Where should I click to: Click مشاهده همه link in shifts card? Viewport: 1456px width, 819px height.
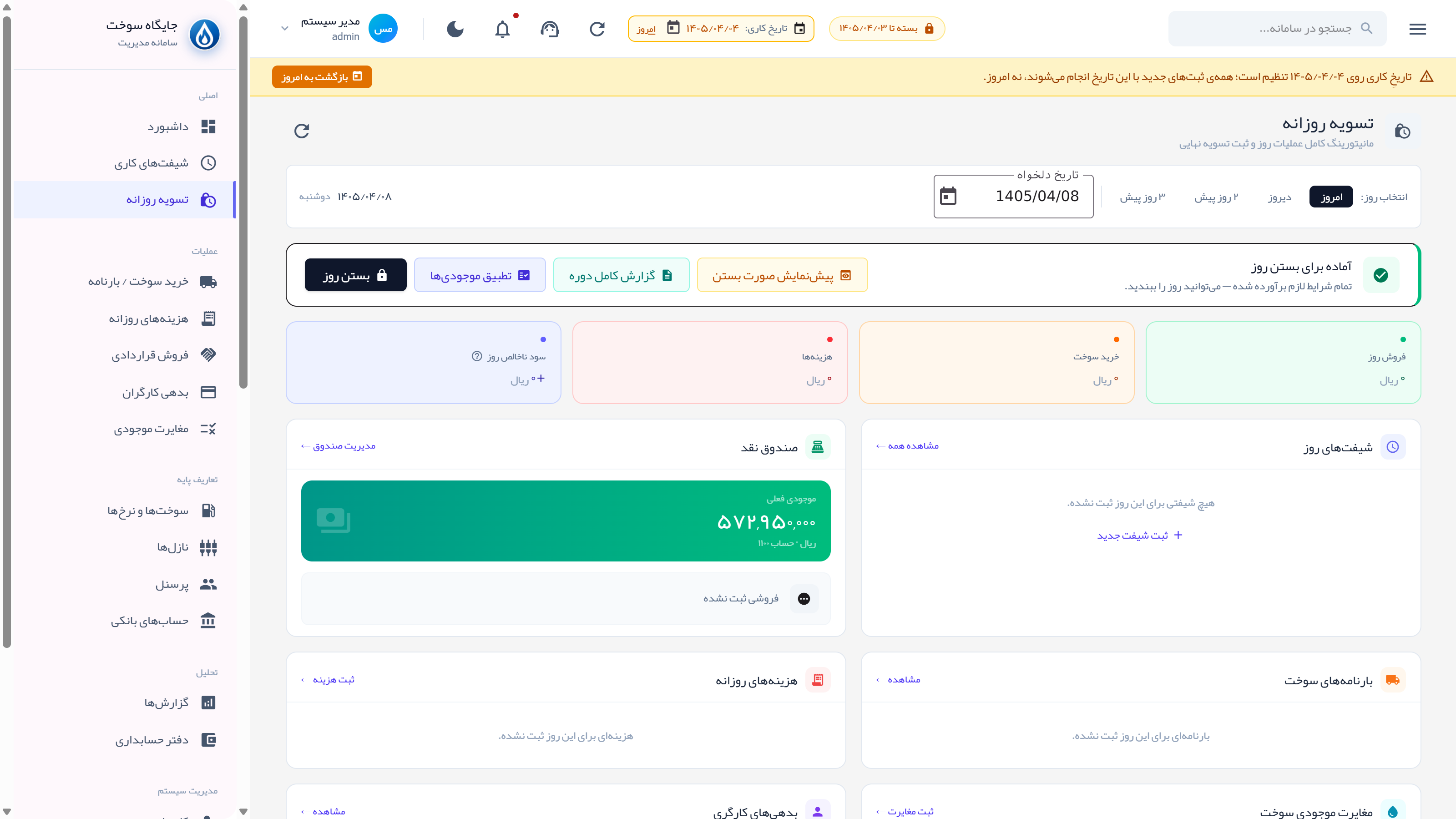[x=907, y=446]
